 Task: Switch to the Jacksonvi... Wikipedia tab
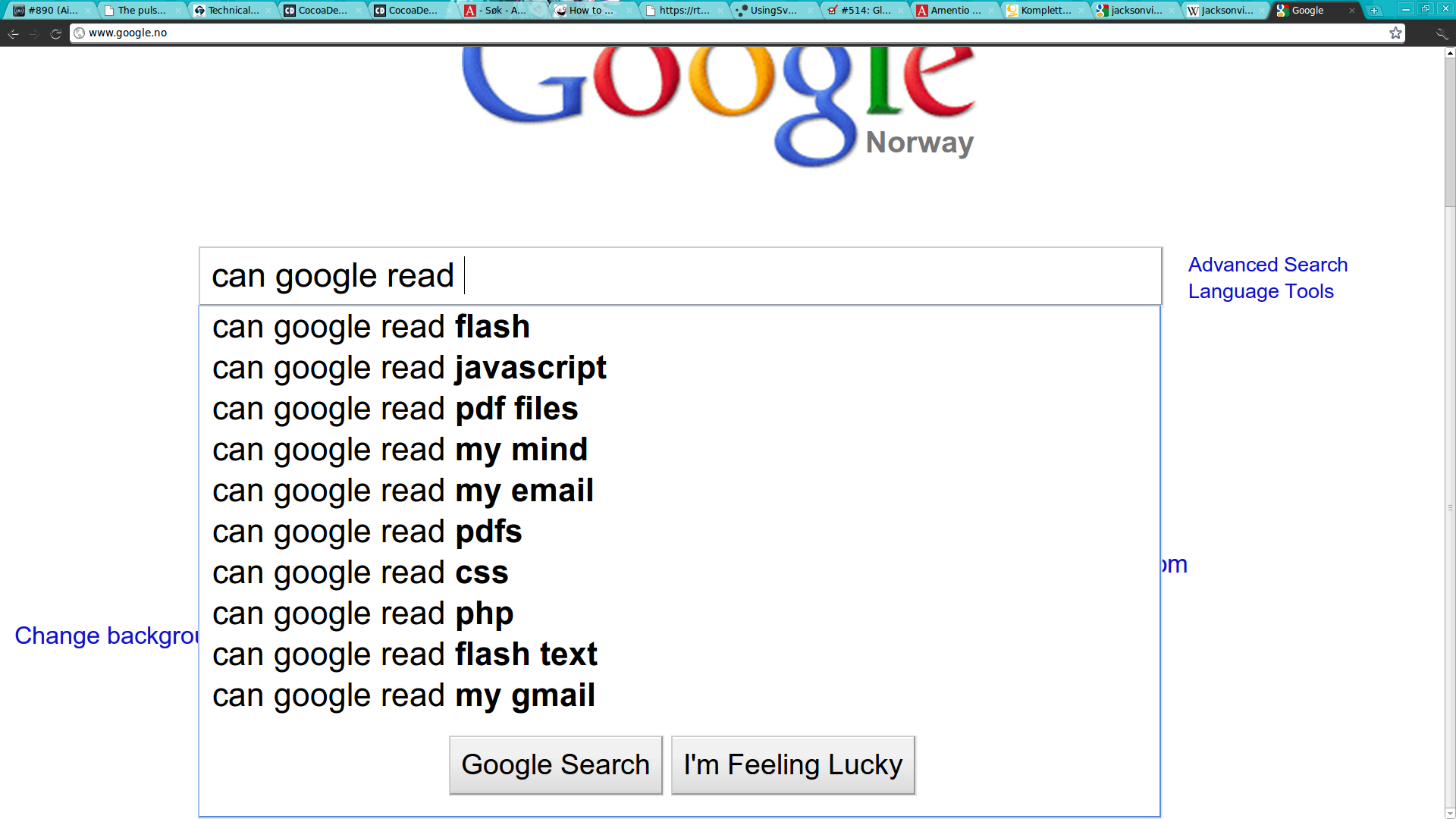tap(1223, 11)
